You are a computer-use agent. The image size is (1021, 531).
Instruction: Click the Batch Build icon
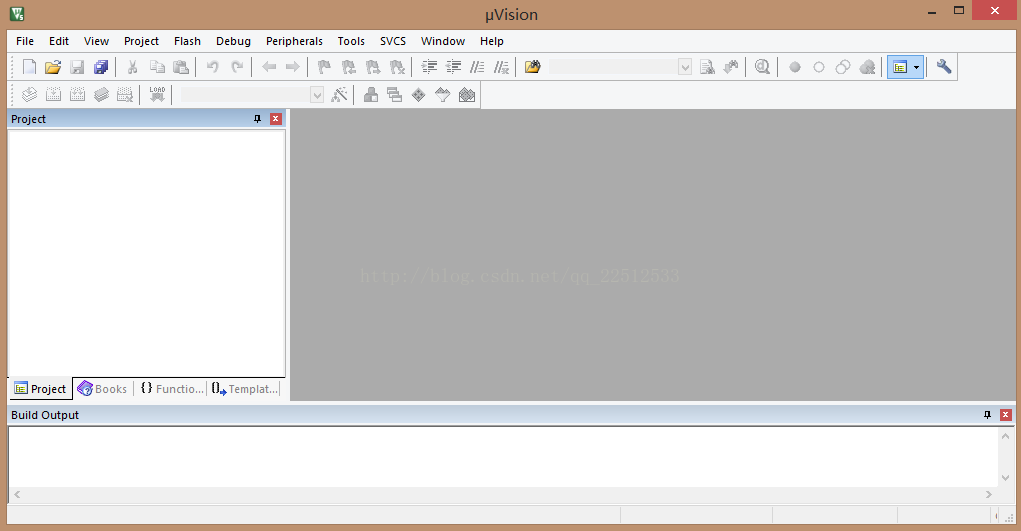(101, 95)
